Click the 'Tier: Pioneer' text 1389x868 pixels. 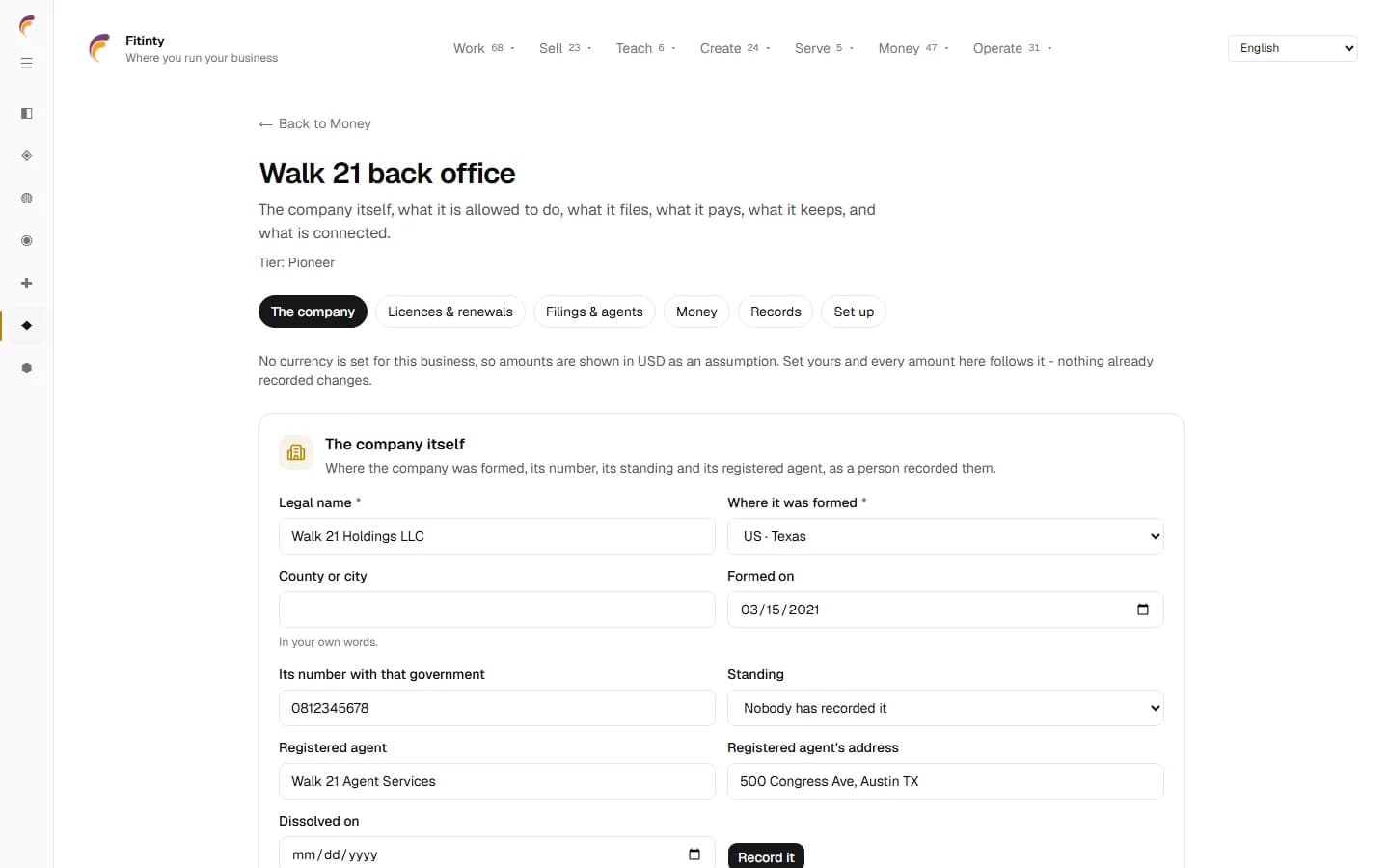(296, 262)
